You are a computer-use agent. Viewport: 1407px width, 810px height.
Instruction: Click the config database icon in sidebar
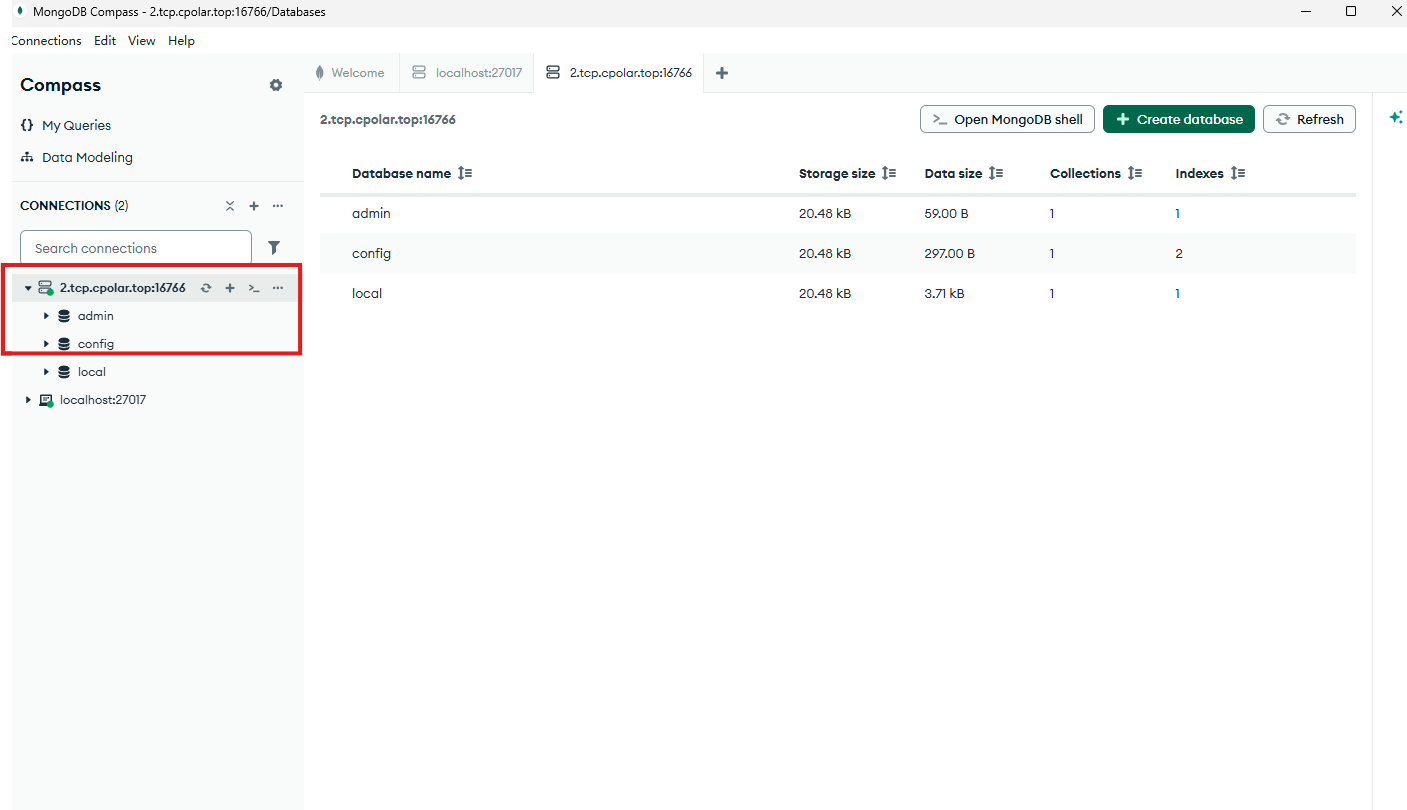(x=64, y=344)
